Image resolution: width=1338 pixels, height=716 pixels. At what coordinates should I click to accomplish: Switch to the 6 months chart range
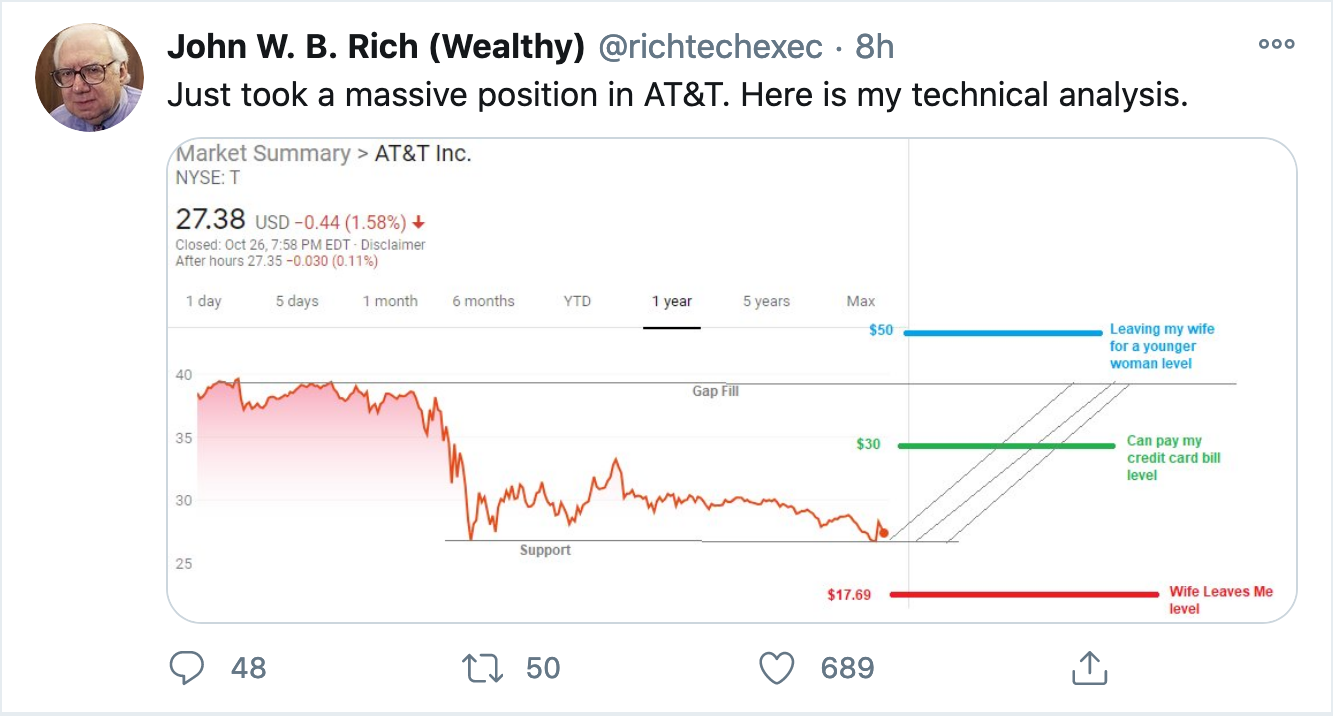(483, 301)
